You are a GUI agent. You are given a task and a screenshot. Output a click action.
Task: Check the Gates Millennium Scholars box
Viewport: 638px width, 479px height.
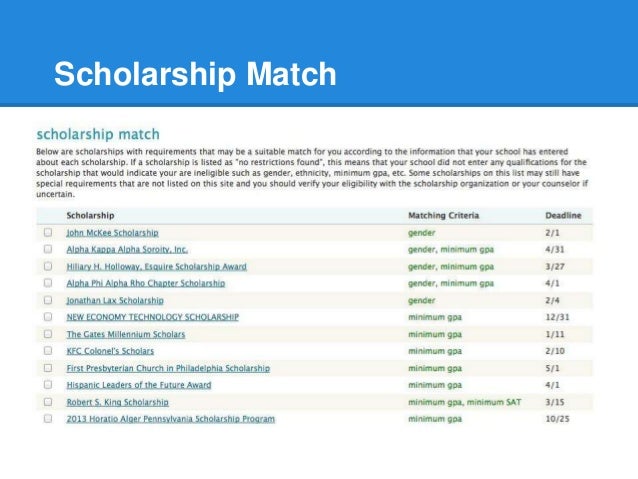coord(48,334)
